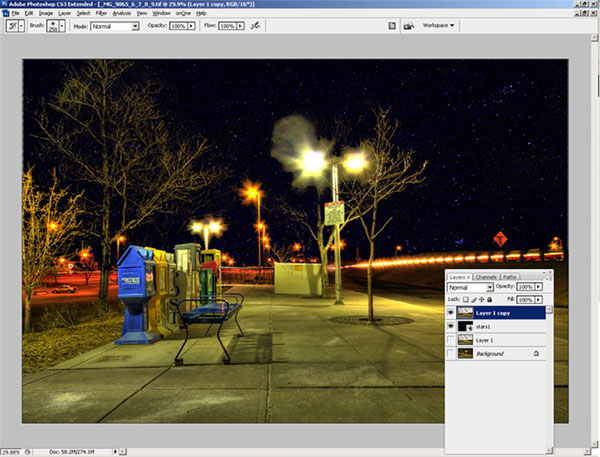Image resolution: width=600 pixels, height=457 pixels.
Task: Click the Background layer lock icon
Action: pos(536,354)
